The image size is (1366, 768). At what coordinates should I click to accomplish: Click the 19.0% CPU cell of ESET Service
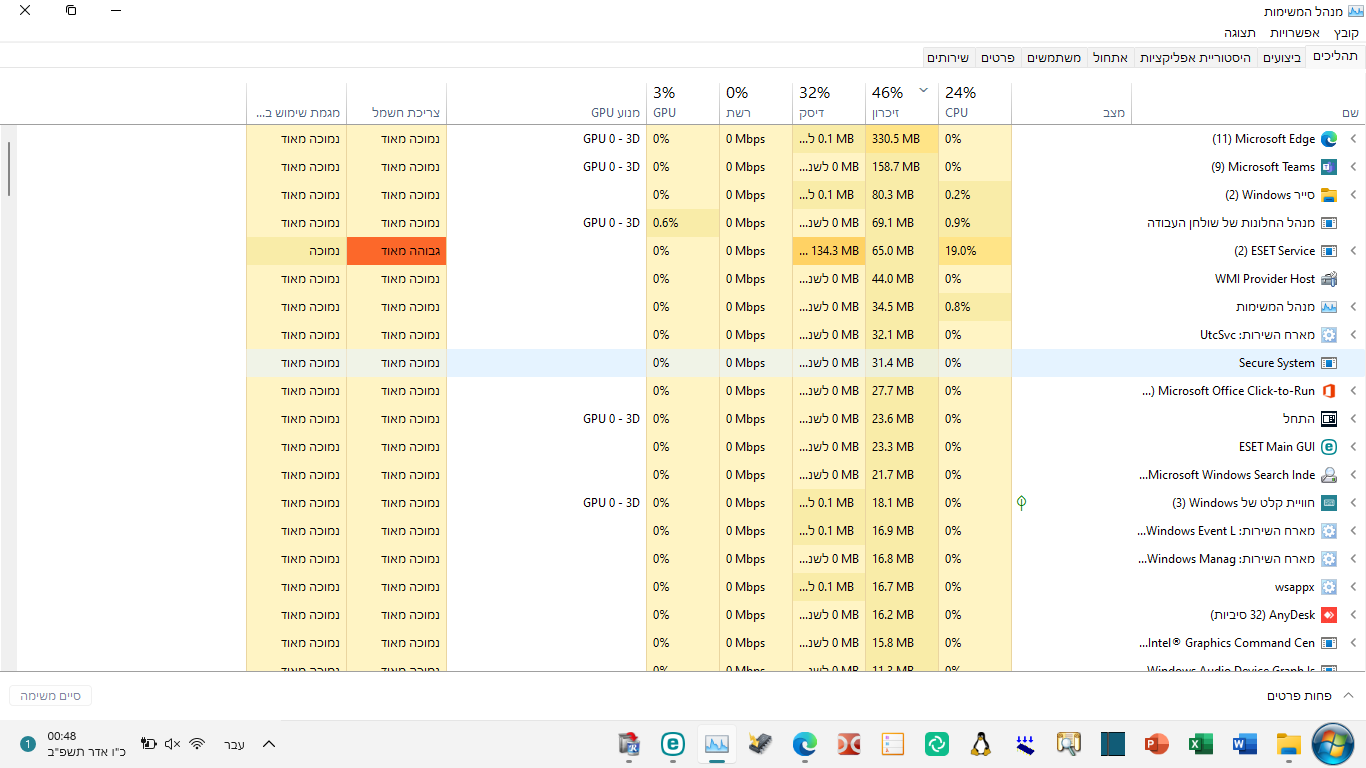coord(975,251)
